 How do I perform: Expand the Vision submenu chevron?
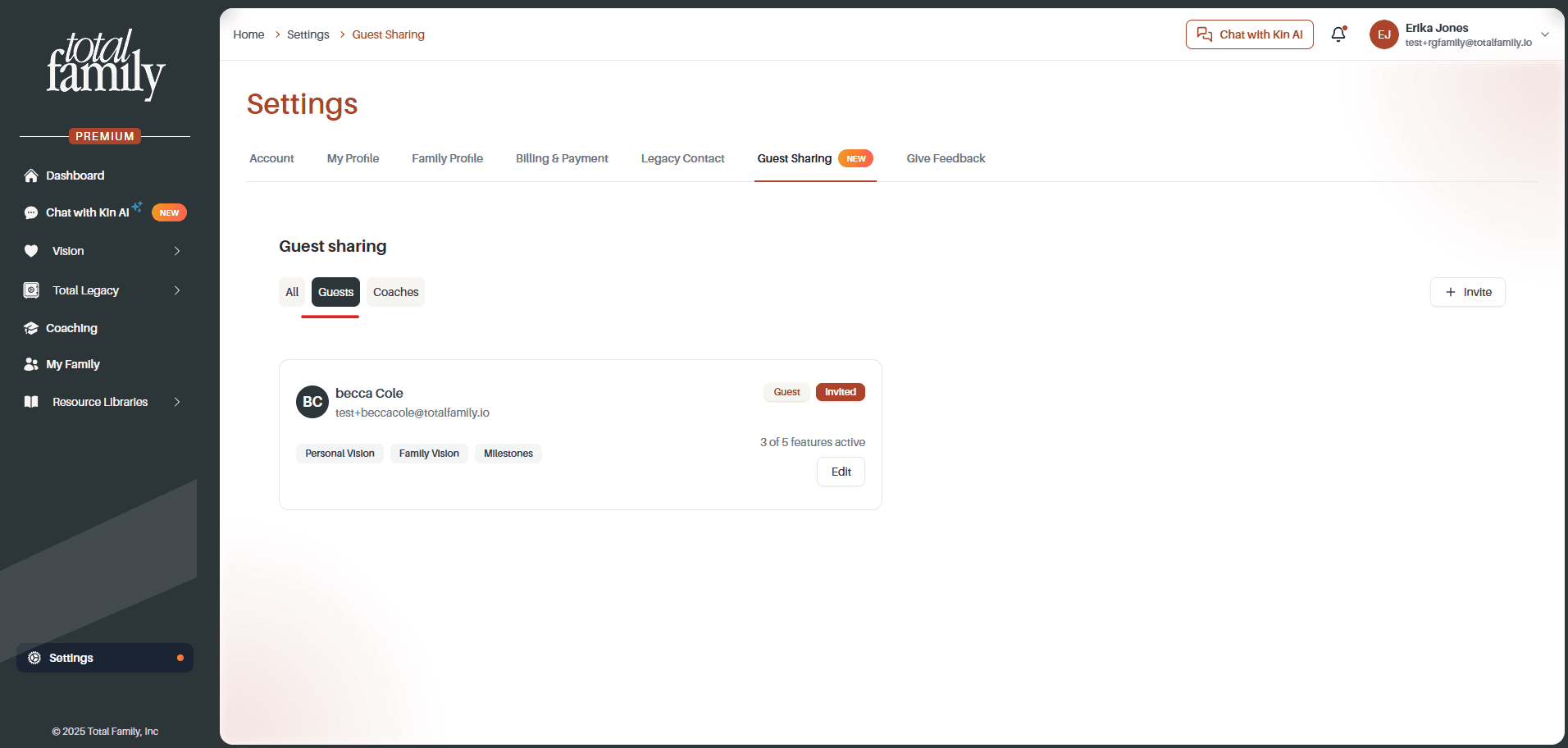(177, 251)
